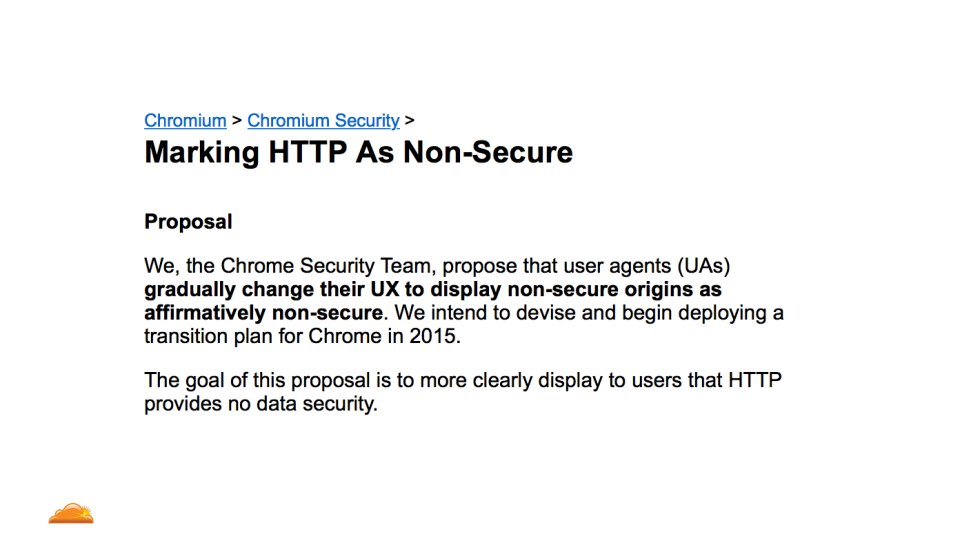Open the Chromium breadcrumb link

pos(185,121)
